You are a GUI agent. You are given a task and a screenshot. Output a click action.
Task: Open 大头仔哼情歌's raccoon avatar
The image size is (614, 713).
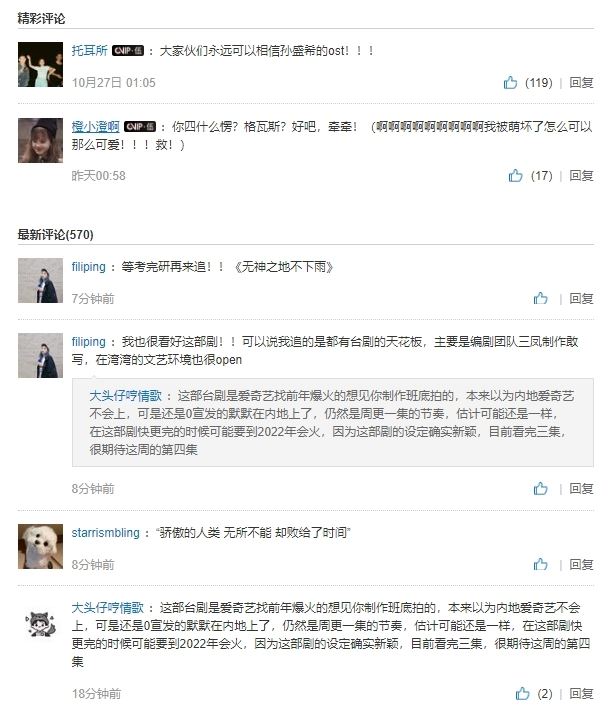click(41, 622)
